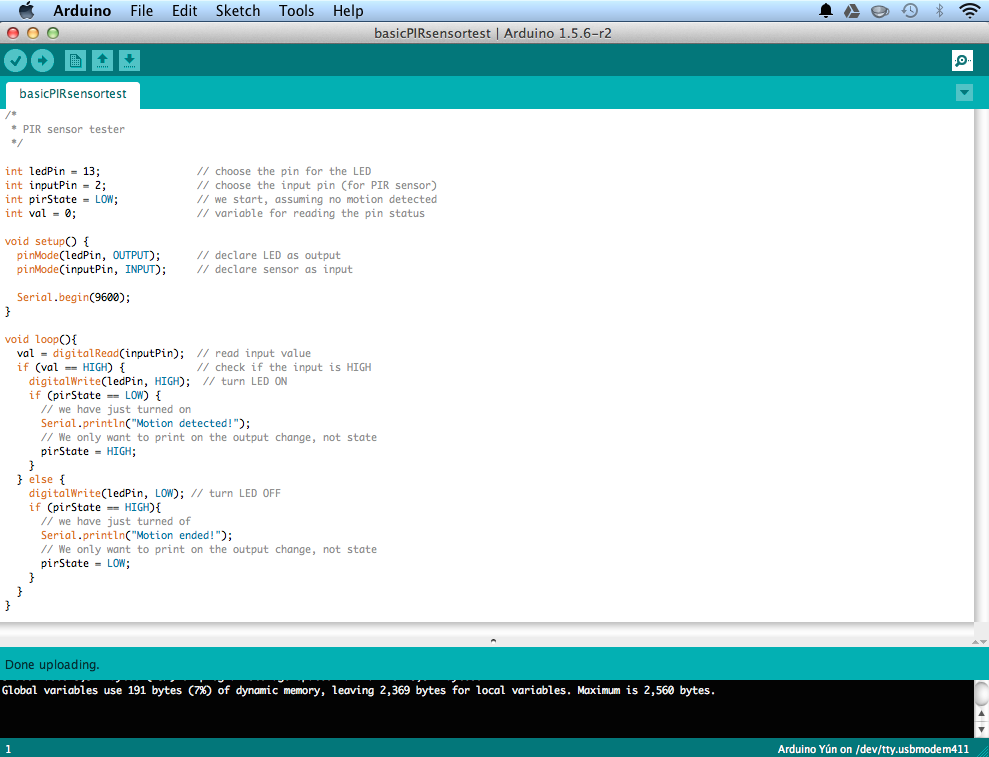Click the Verify checkmark button
This screenshot has width=989, height=757.
pos(16,61)
